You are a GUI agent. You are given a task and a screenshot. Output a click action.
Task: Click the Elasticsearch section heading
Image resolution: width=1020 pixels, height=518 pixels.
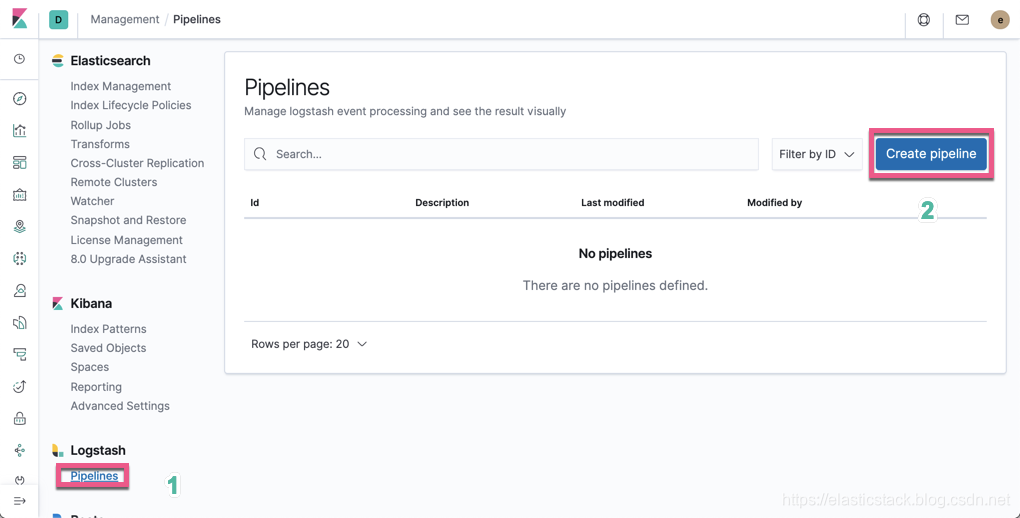[x=111, y=61]
